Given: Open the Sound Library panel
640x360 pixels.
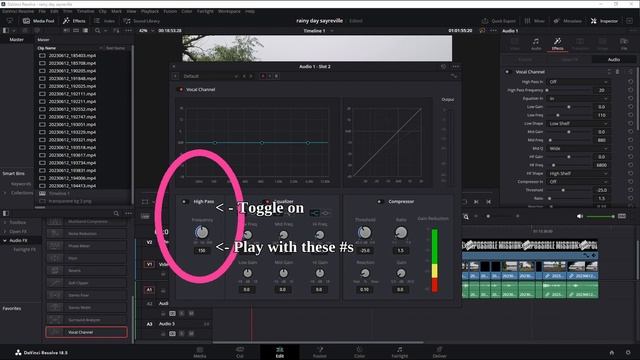Looking at the screenshot, I should tap(141, 21).
